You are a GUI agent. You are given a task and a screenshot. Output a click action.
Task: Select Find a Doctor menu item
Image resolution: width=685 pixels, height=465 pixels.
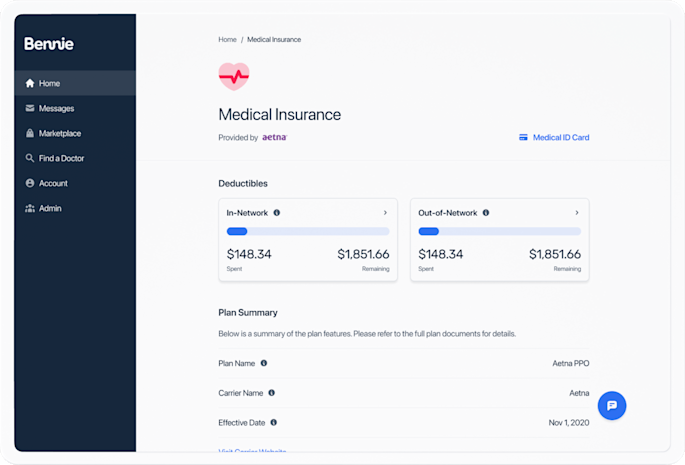click(x=75, y=158)
